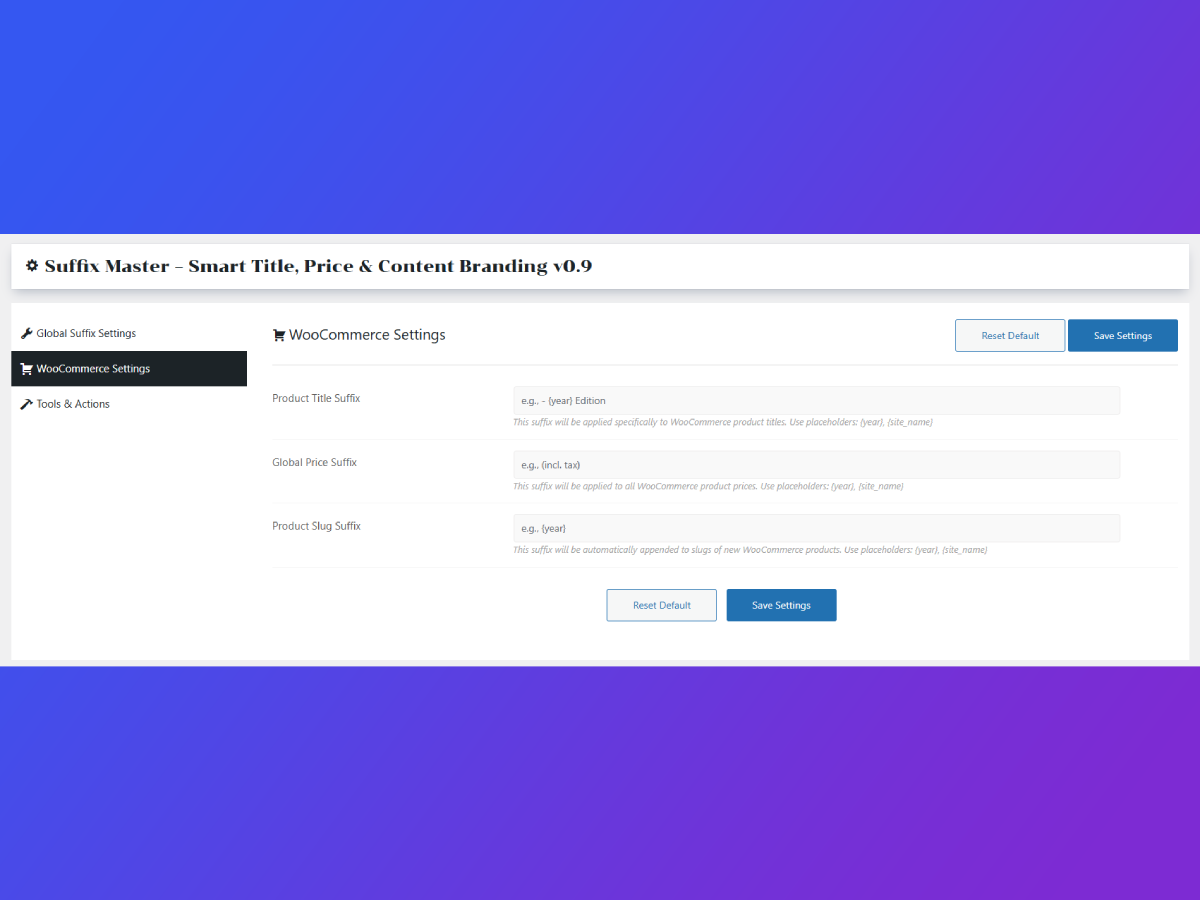This screenshot has height=900, width=1200.
Task: Click the cart icon in the sidebar
Action: (x=27, y=369)
